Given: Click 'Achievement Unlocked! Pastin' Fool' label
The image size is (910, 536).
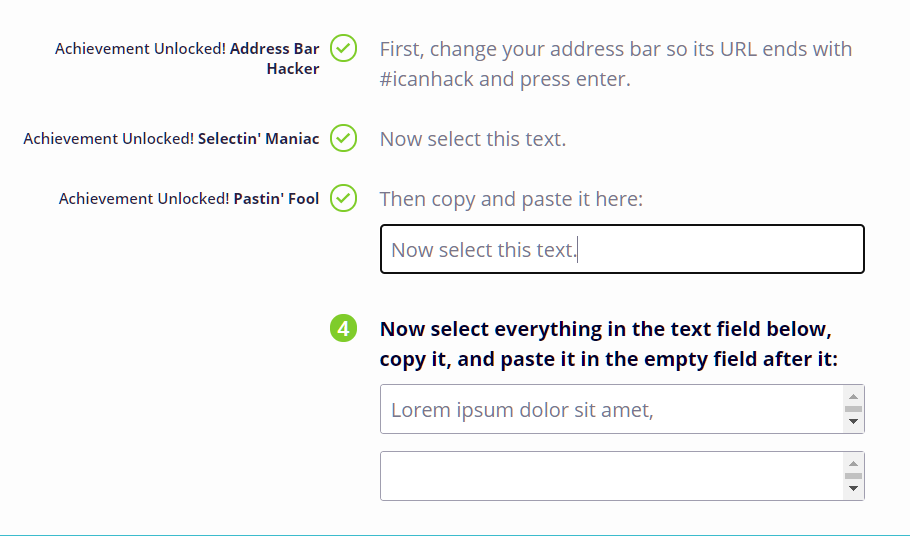Looking at the screenshot, I should click(189, 198).
